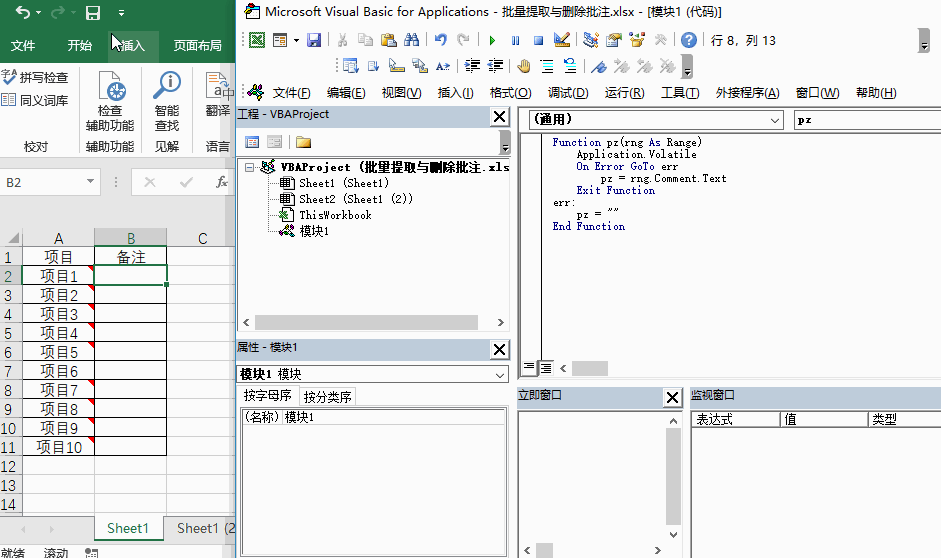941x558 pixels.
Task: Toggle Design Mode icon
Action: 562,40
